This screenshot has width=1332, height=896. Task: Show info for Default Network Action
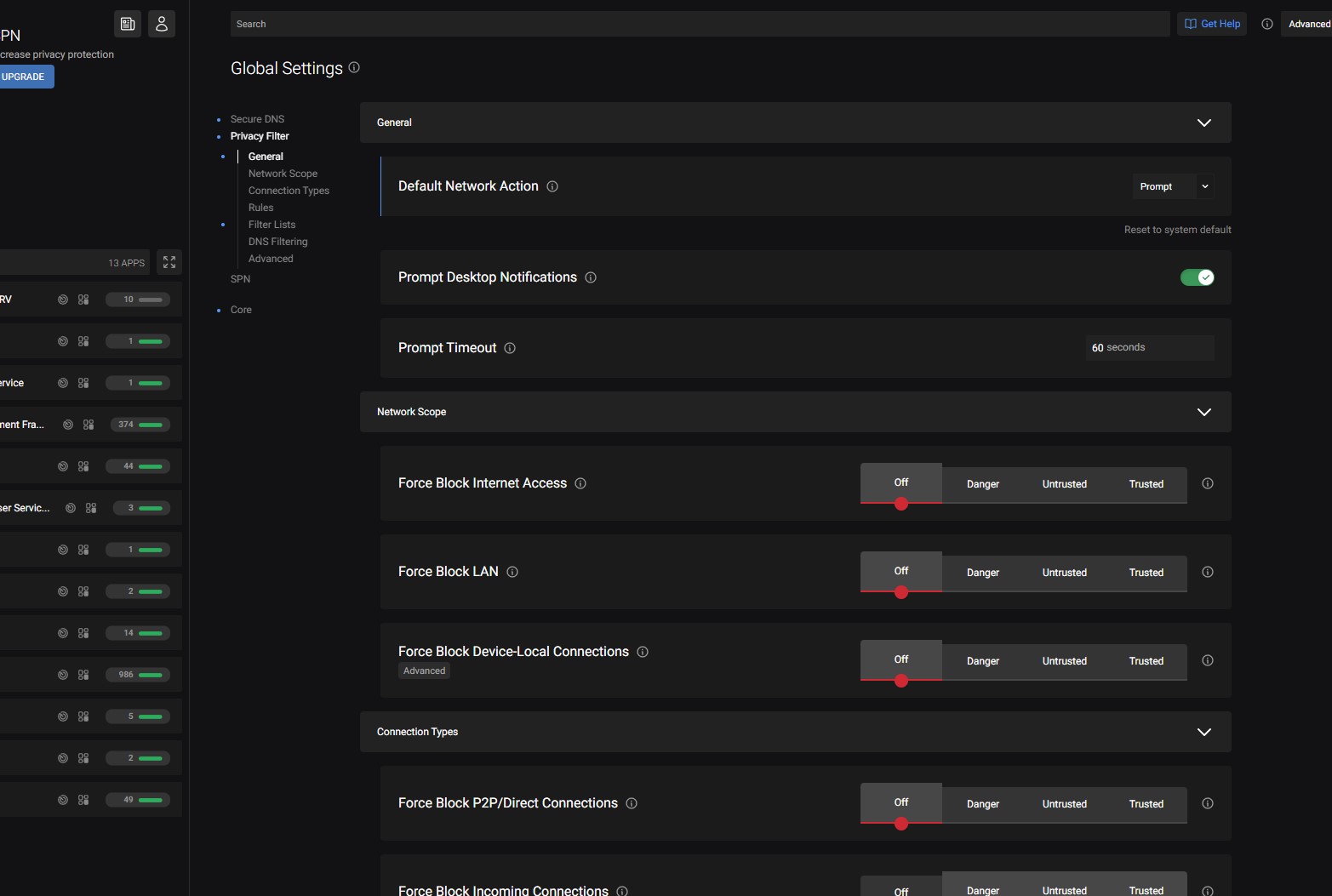(552, 186)
